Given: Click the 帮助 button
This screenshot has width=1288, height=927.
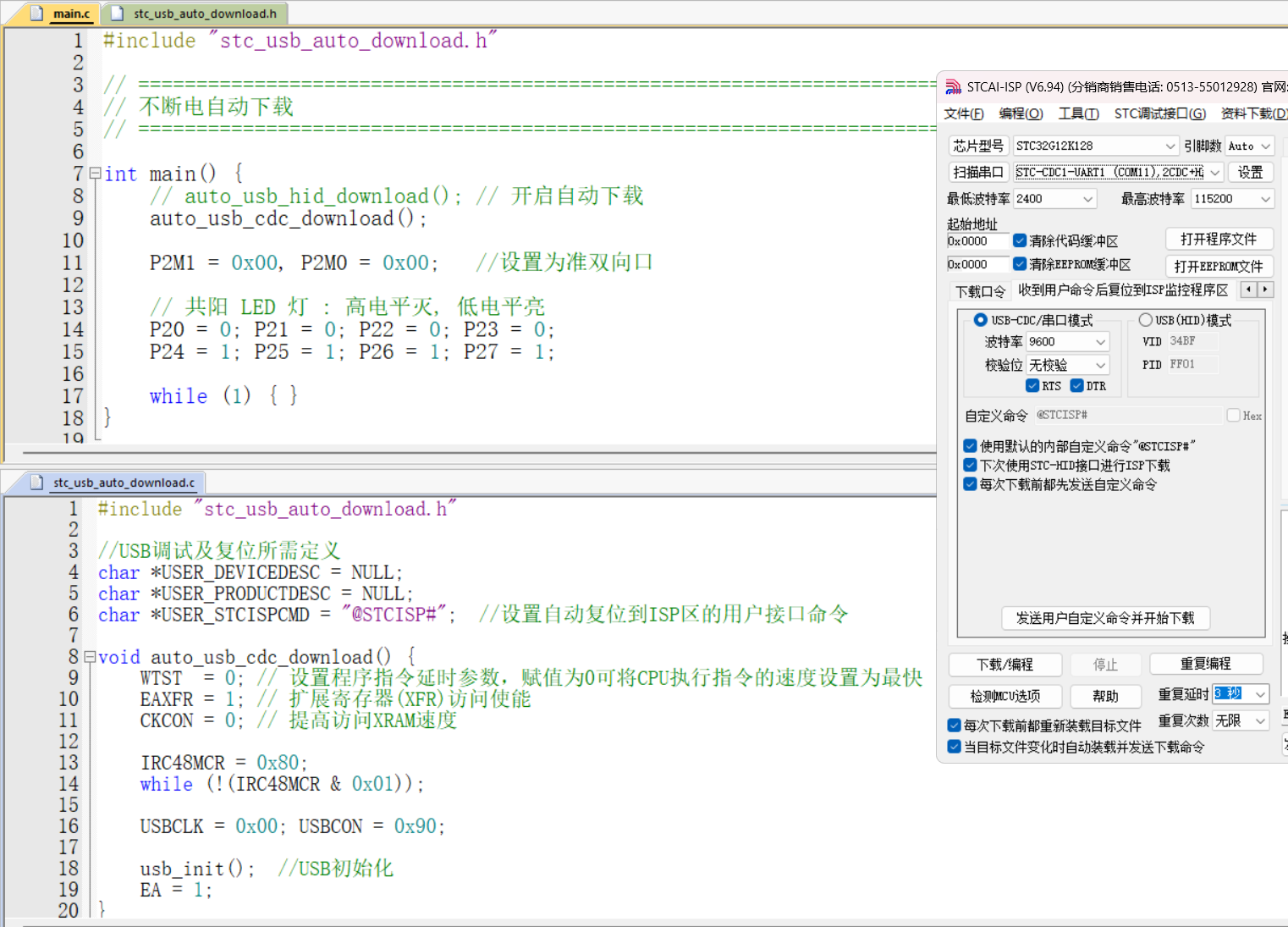Looking at the screenshot, I should click(x=1105, y=696).
